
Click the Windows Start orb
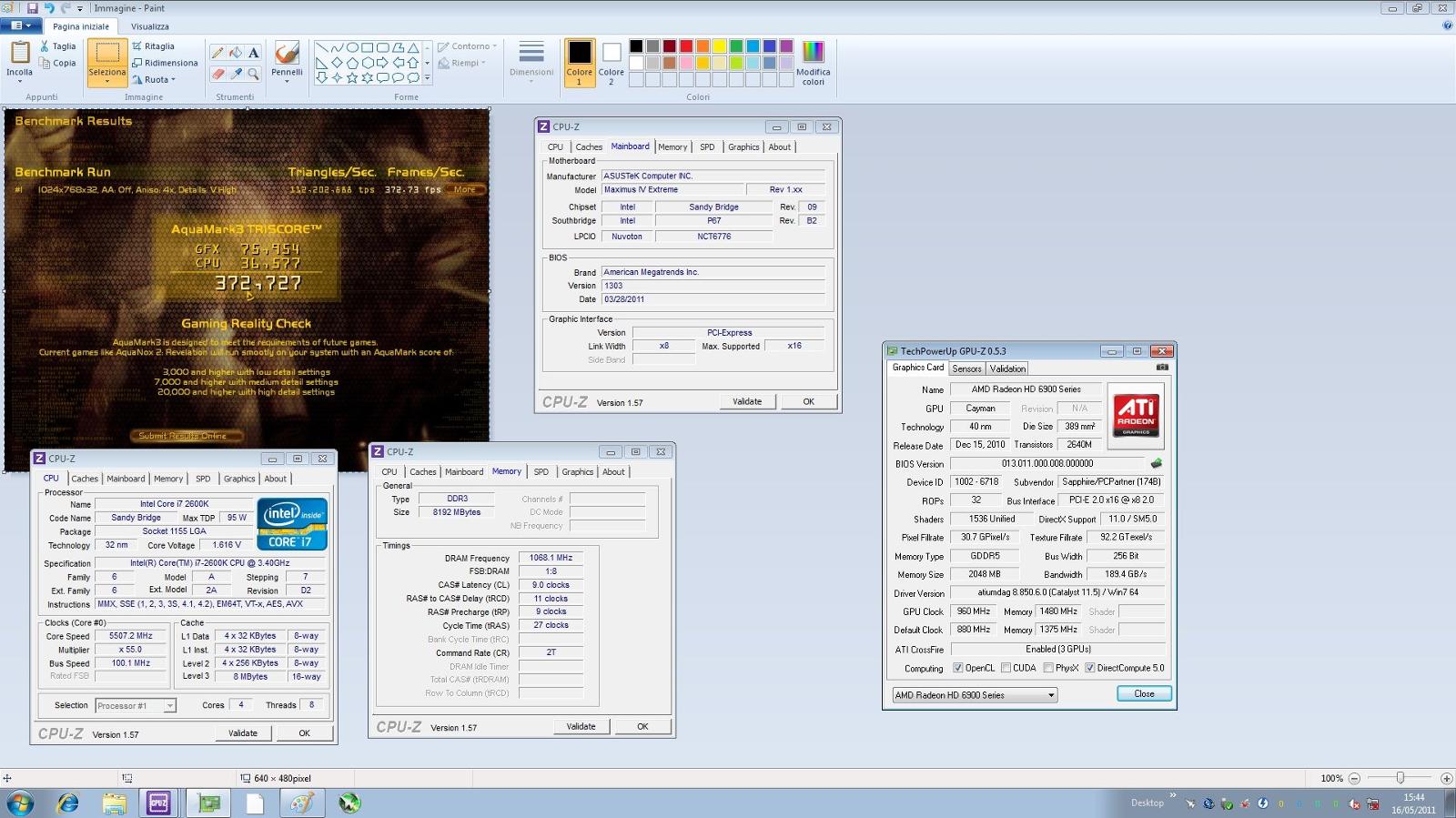click(20, 803)
